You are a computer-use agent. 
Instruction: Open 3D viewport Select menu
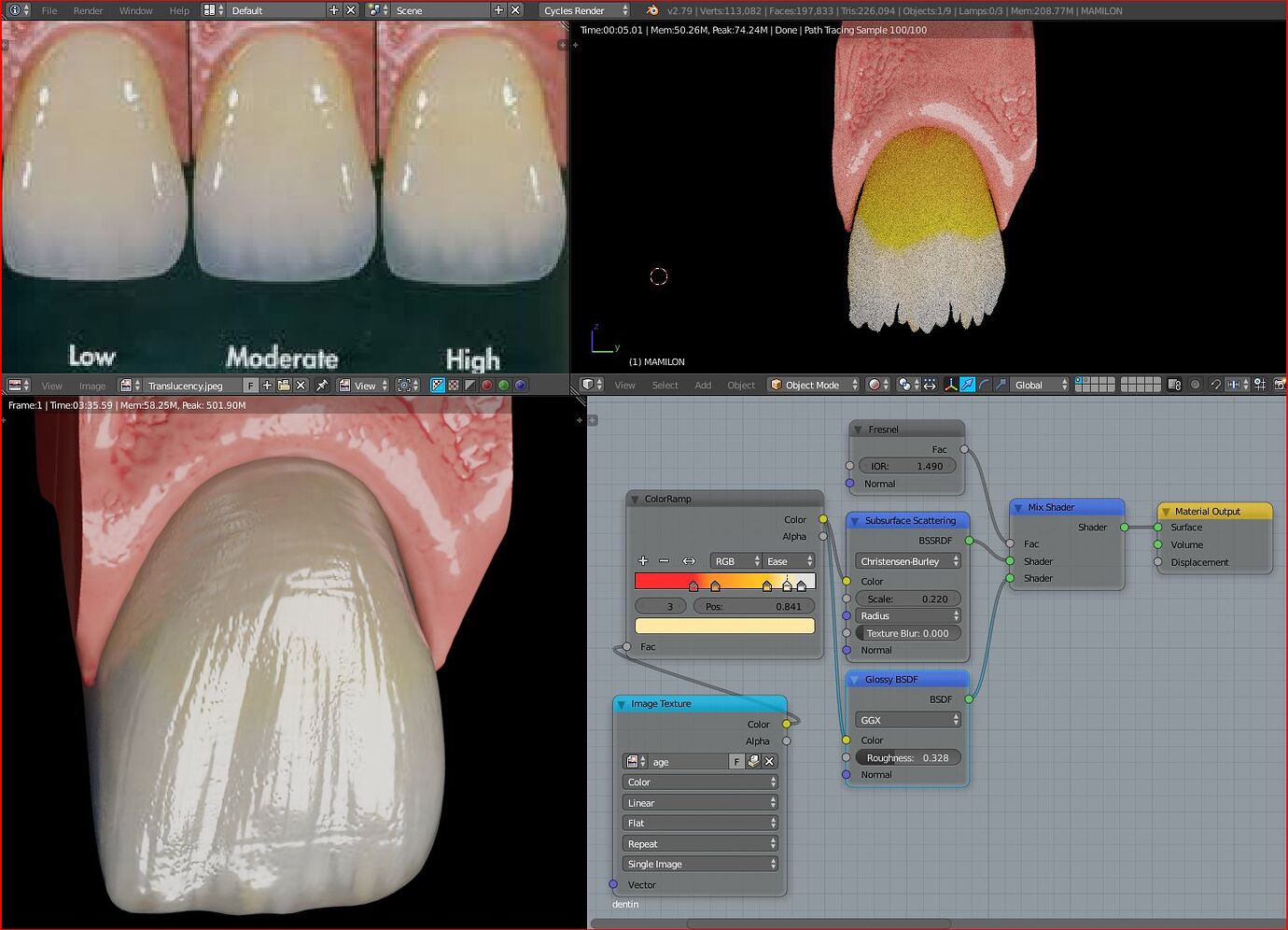665,385
